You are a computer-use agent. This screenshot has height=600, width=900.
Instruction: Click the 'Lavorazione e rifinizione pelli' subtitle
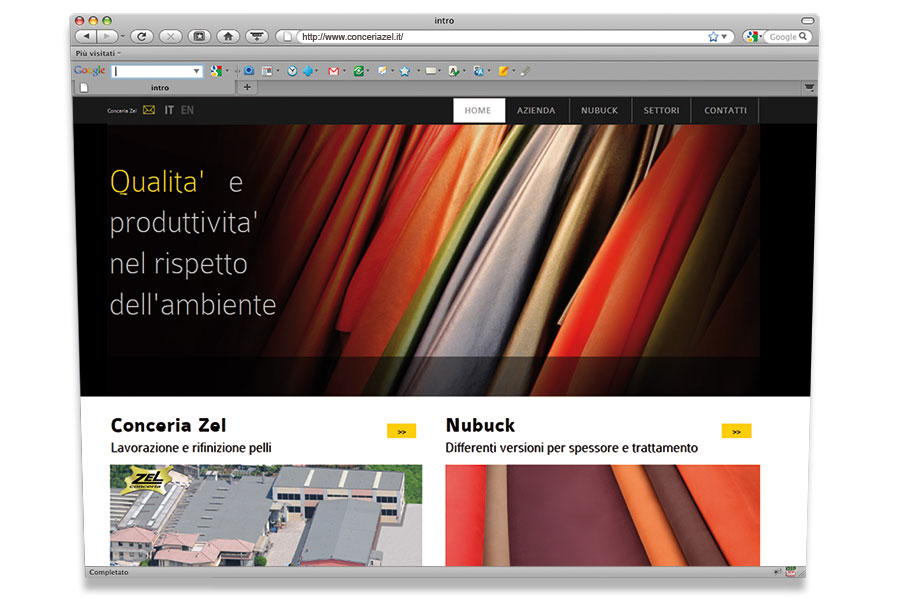pos(191,448)
